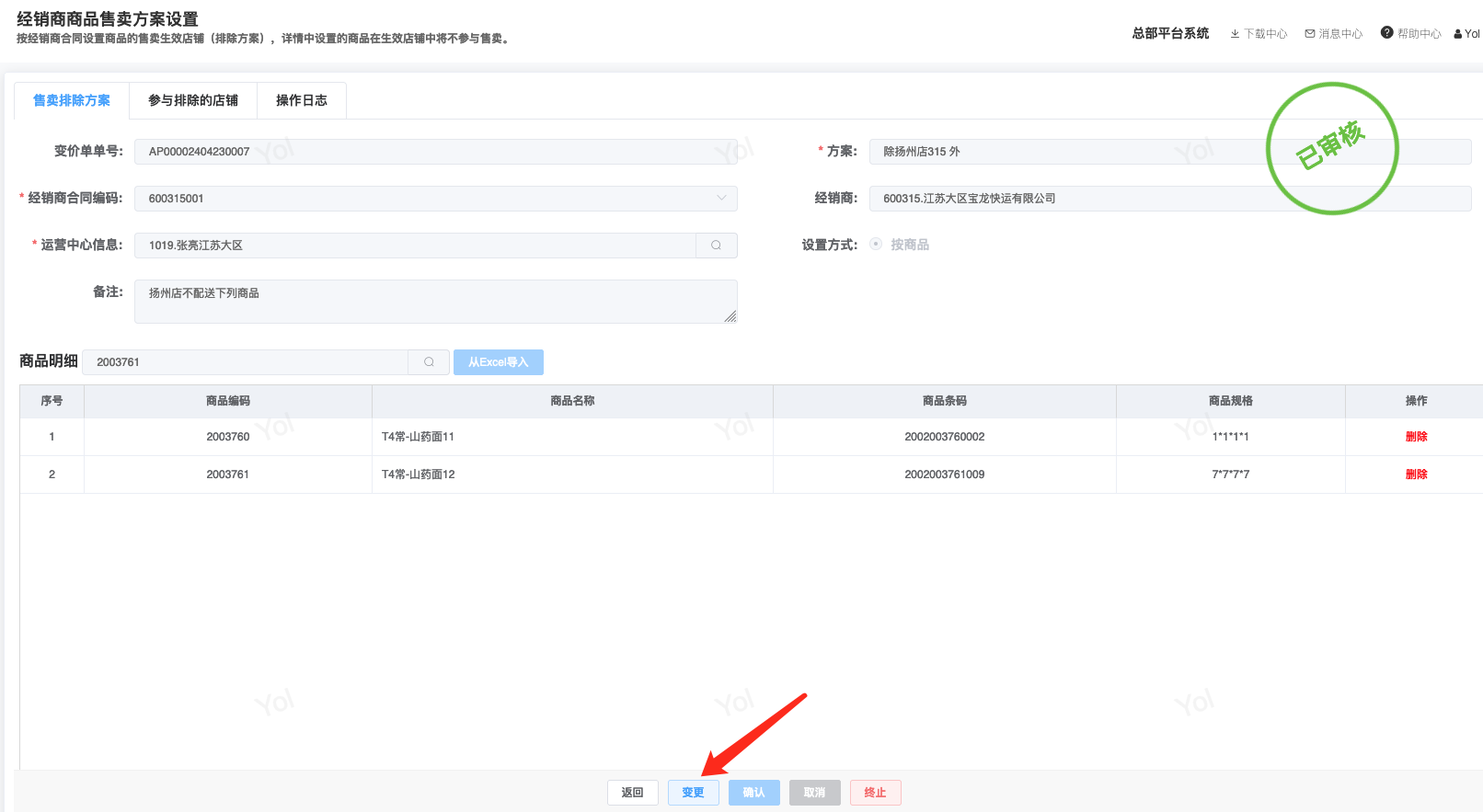Viewport: 1483px width, 812px height.
Task: Select the 按商品 radio option
Action: (x=876, y=245)
